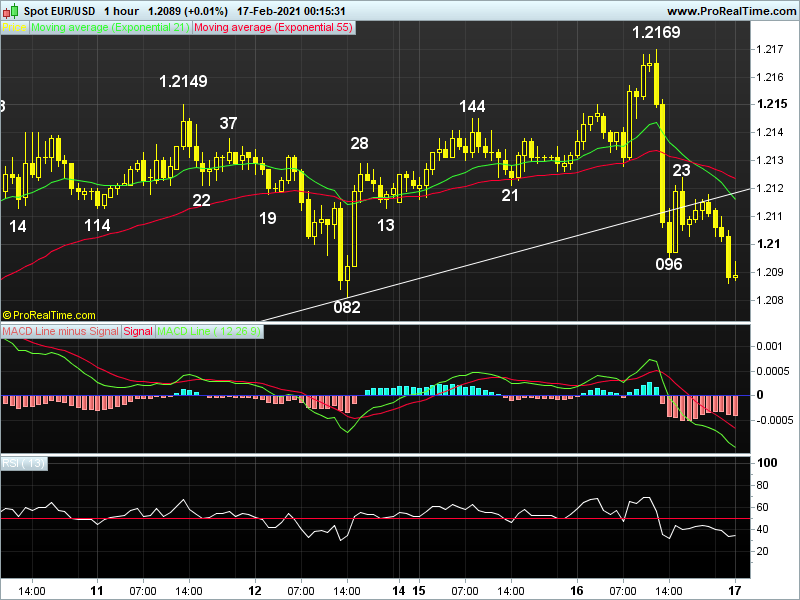This screenshot has width=800, height=600.
Task: Click the 114 low annotation
Action: tap(97, 225)
